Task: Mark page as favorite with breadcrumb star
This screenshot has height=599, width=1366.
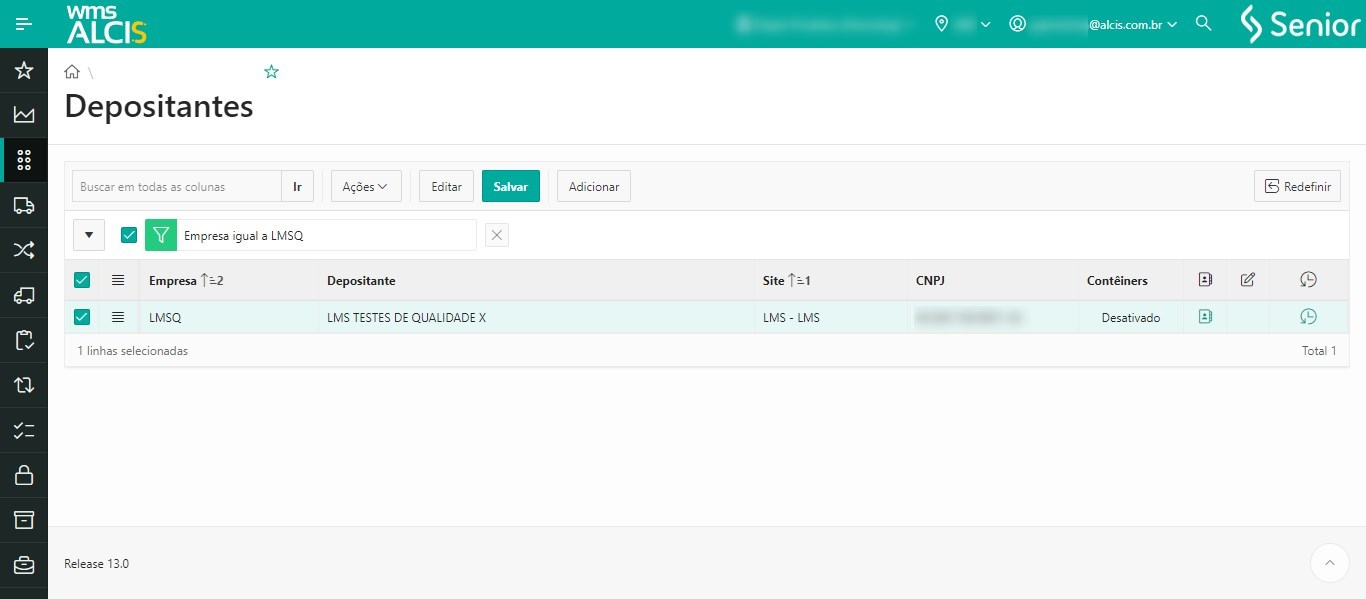Action: coord(271,72)
